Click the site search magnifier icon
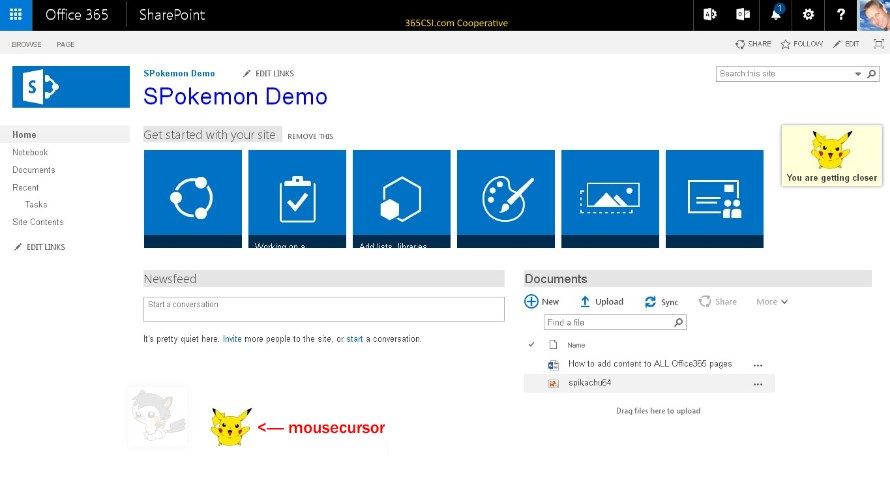This screenshot has width=890, height=493. tap(872, 74)
